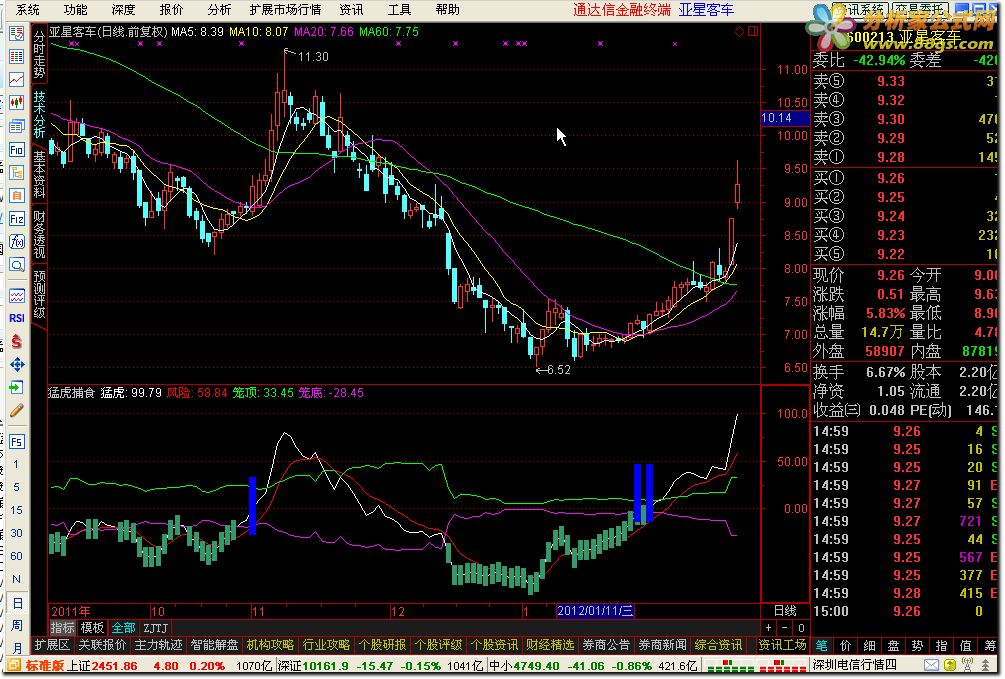Click the 资讯工场 button
1005x679 pixels.
click(782, 644)
